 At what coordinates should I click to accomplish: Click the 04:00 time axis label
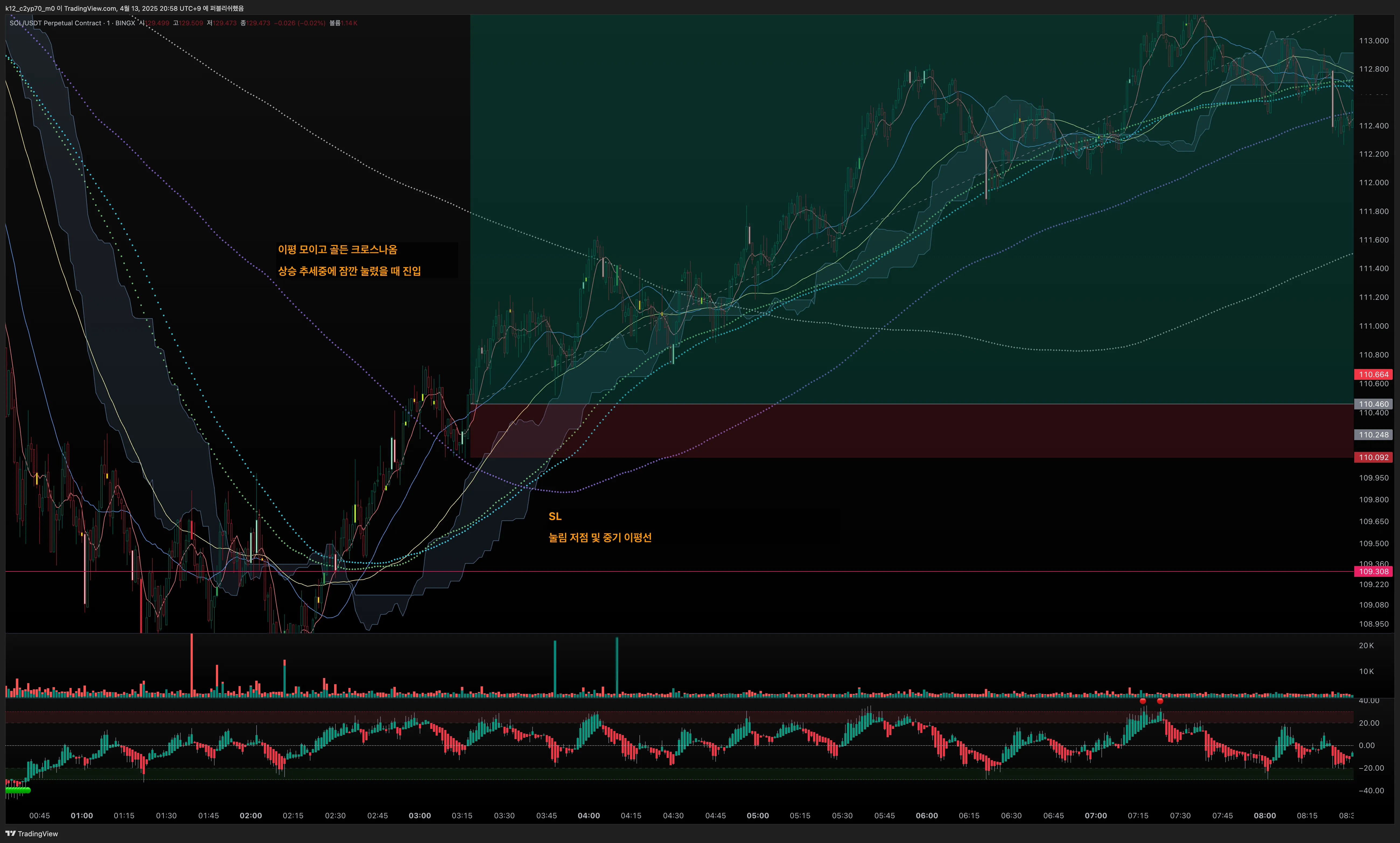[589, 816]
